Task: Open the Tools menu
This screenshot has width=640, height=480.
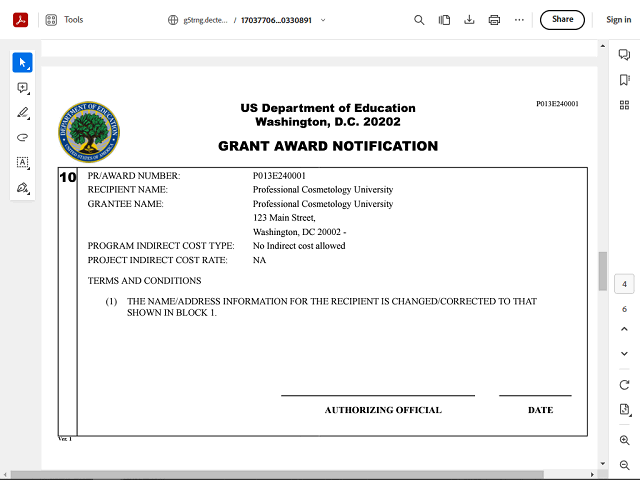Action: 73,20
